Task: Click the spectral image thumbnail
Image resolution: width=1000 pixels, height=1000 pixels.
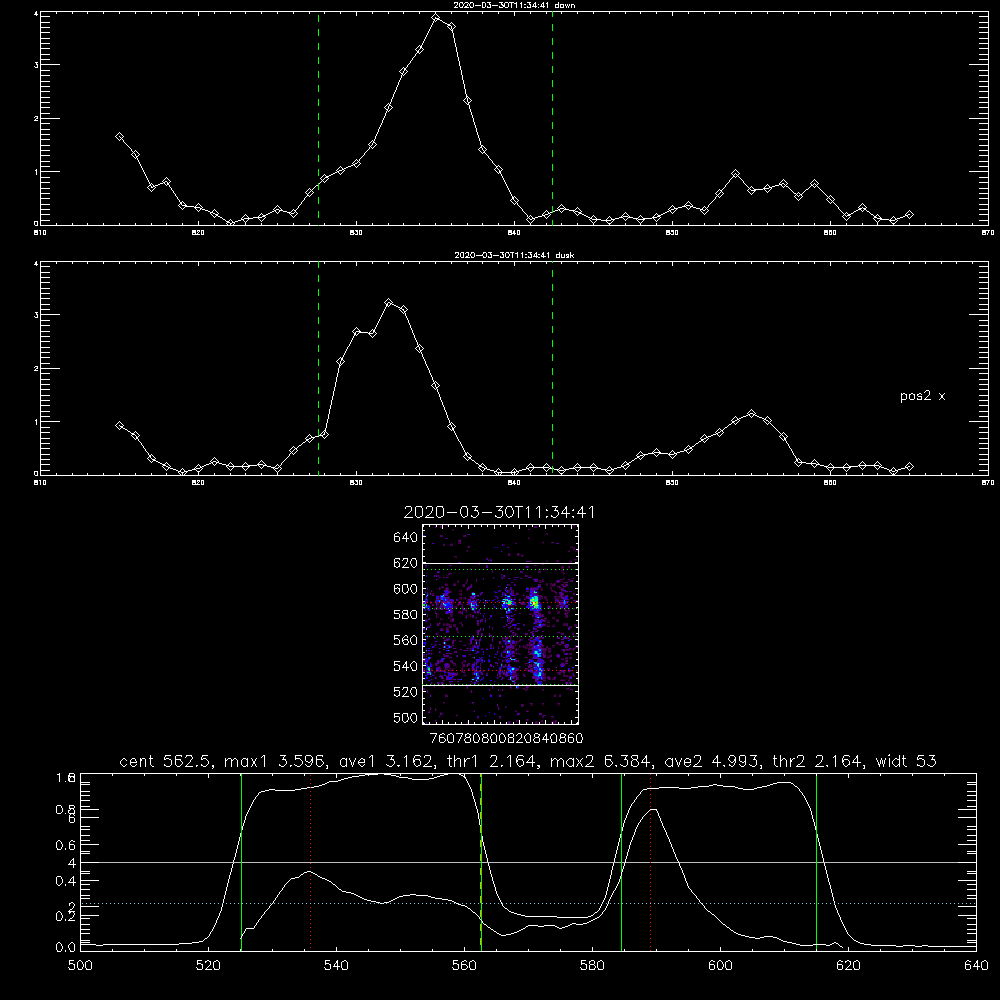Action: click(x=500, y=624)
